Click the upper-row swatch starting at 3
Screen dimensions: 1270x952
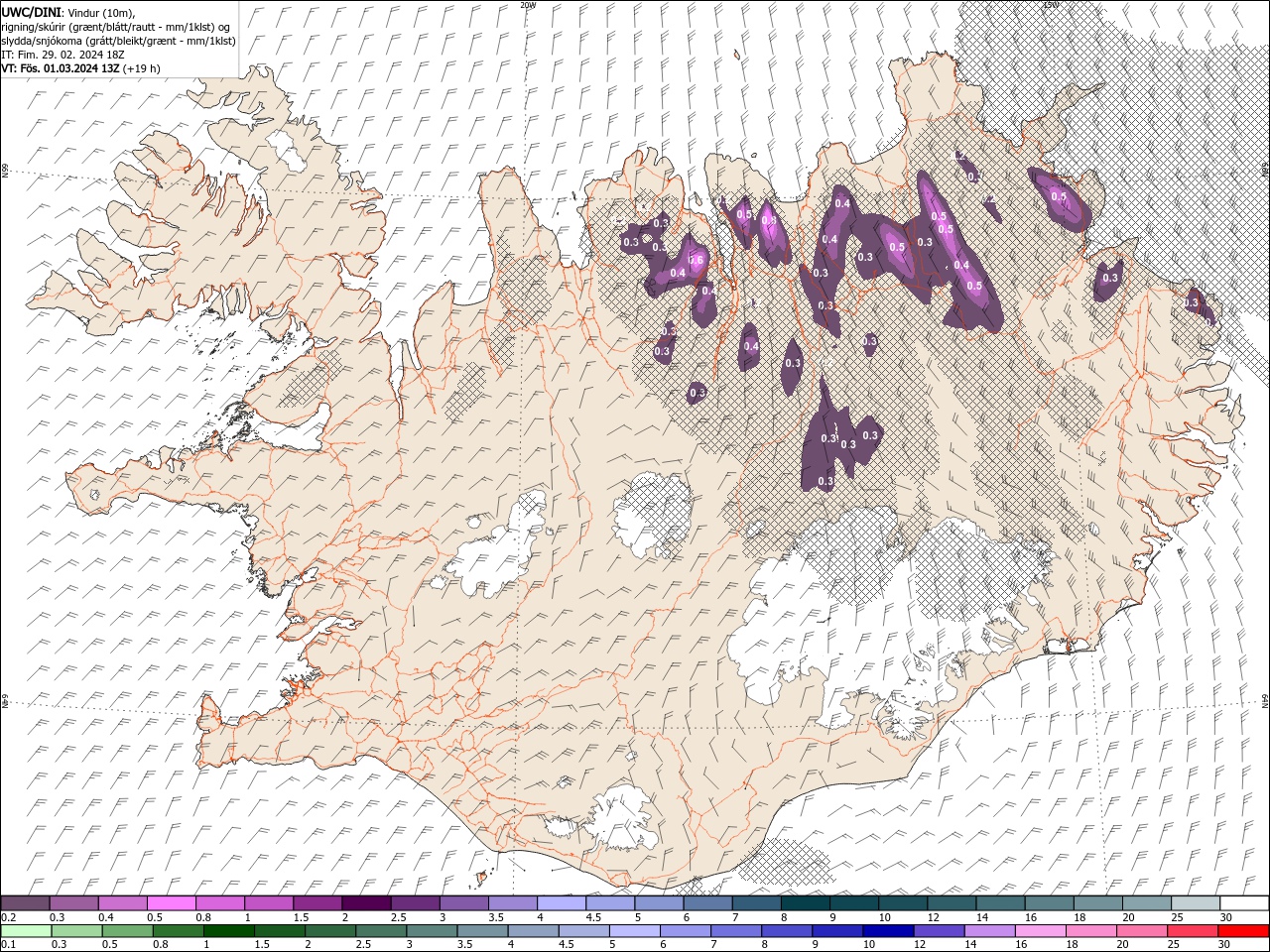click(462, 903)
